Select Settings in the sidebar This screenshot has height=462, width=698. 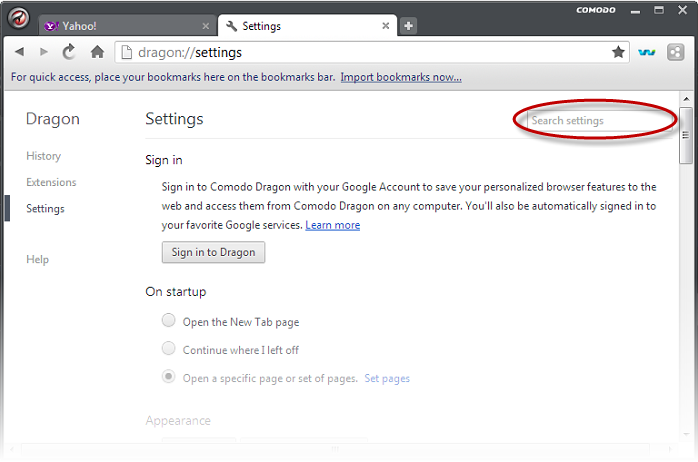[45, 208]
